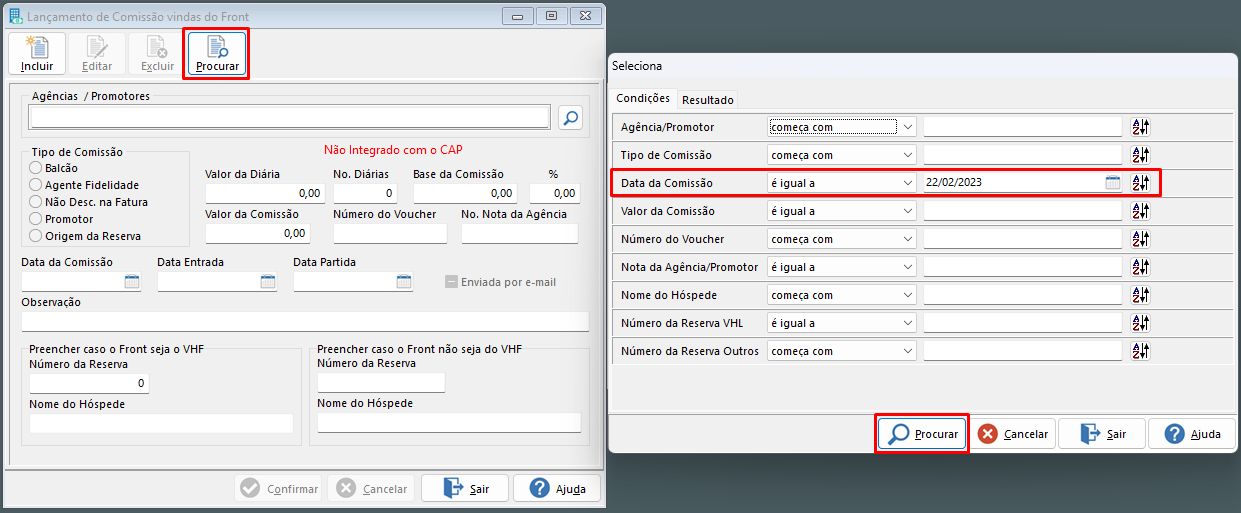
Task: Click Ajuda button in Seleciona dialog
Action: pos(1192,434)
